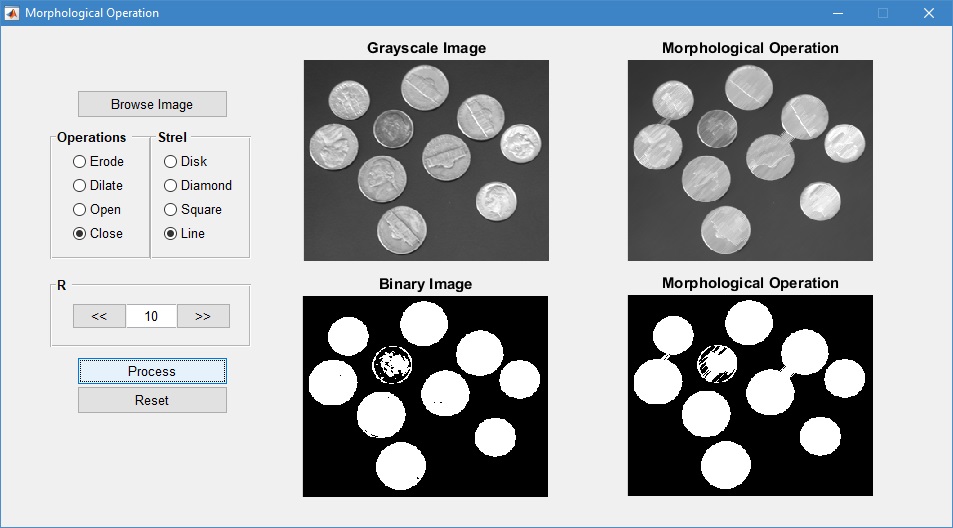
Task: Click the Binary Image preview
Action: (x=425, y=396)
